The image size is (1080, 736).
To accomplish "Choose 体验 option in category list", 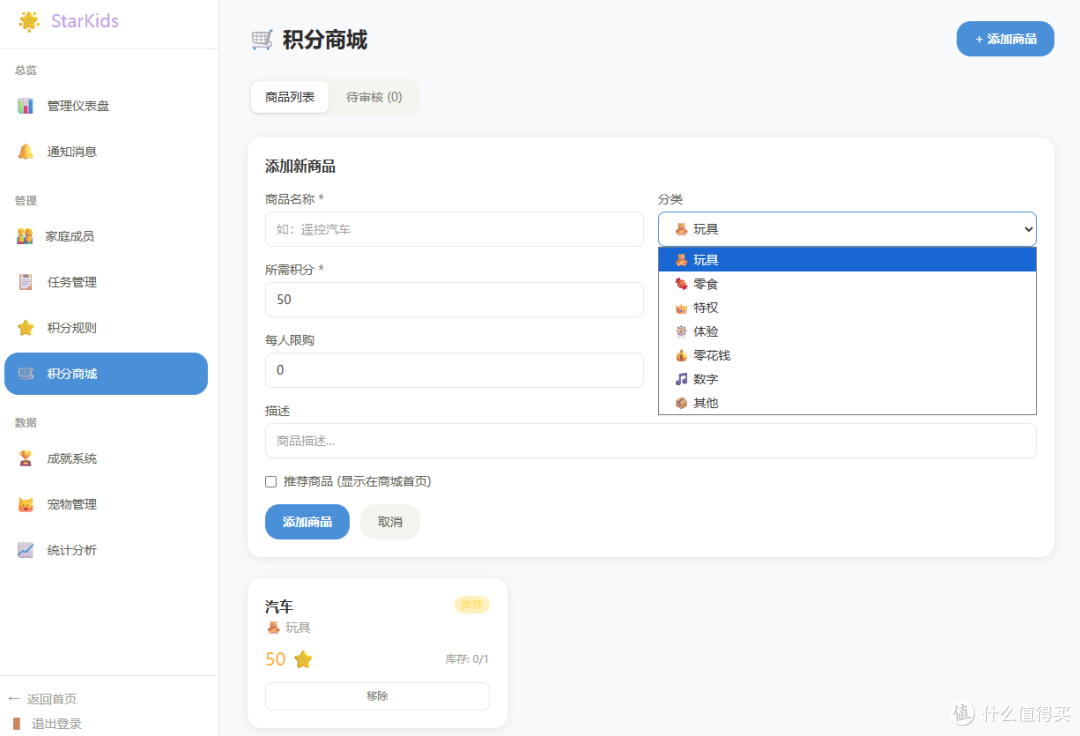I will pos(847,331).
